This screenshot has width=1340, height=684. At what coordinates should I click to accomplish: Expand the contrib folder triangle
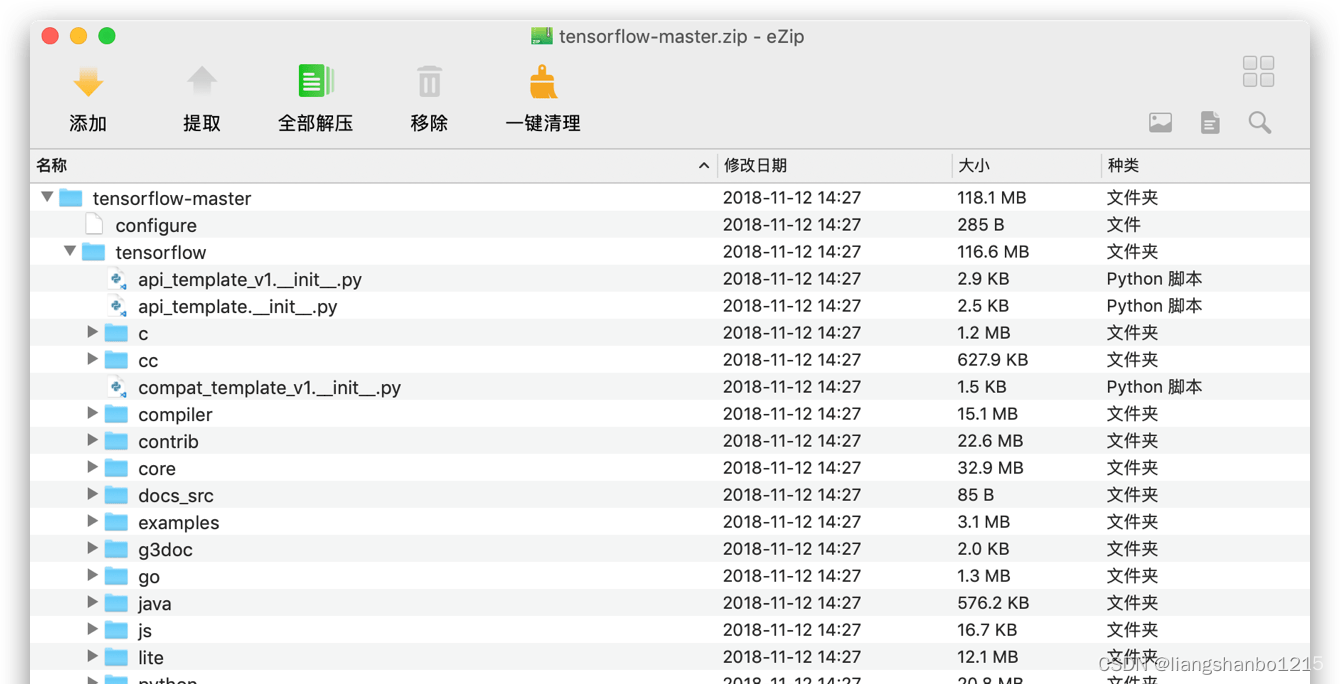pyautogui.click(x=93, y=440)
